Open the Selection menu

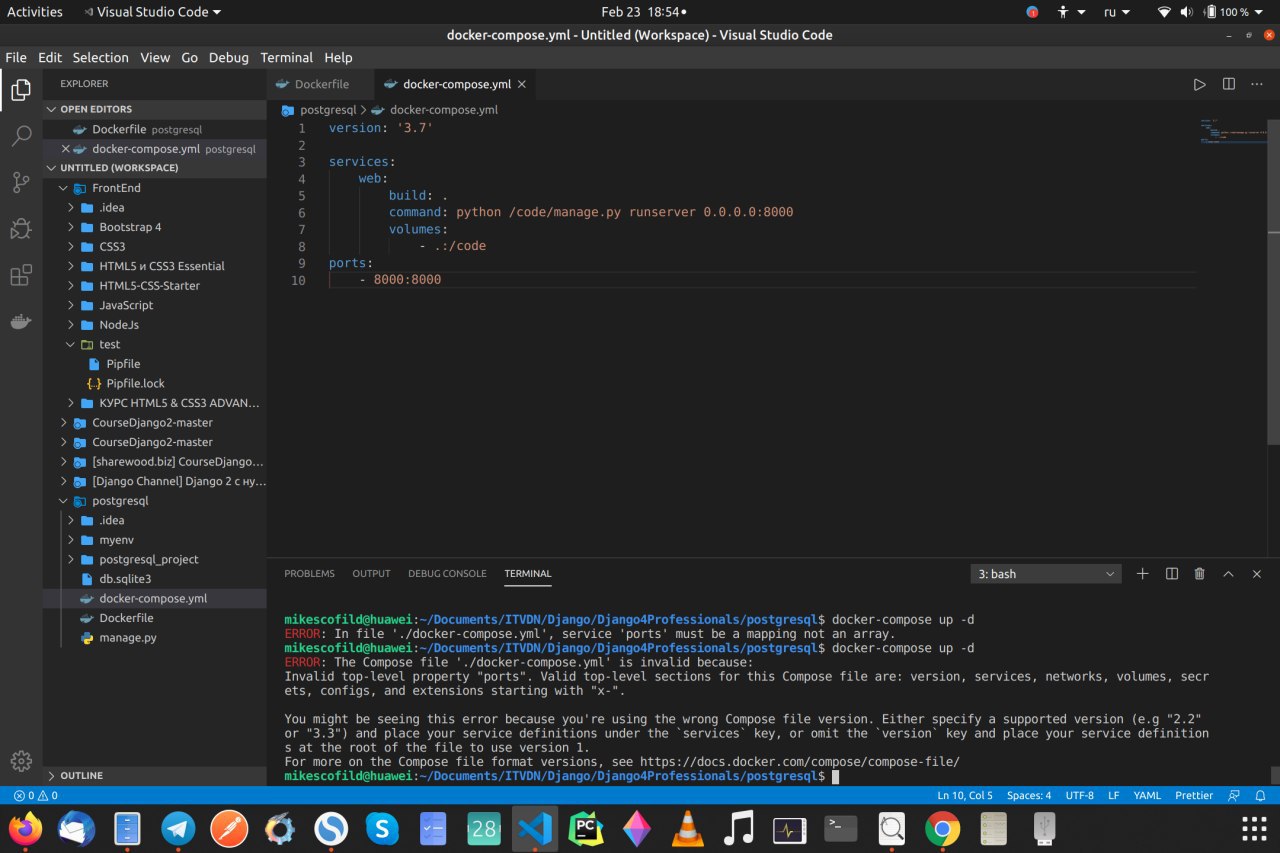100,57
